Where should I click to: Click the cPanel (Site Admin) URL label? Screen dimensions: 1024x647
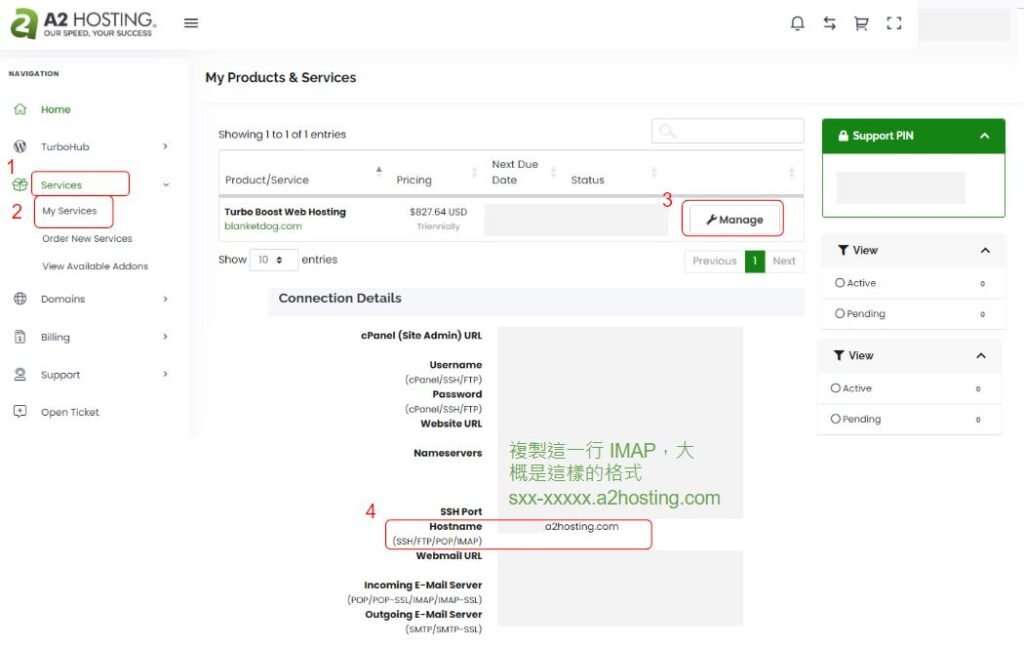pyautogui.click(x=421, y=336)
